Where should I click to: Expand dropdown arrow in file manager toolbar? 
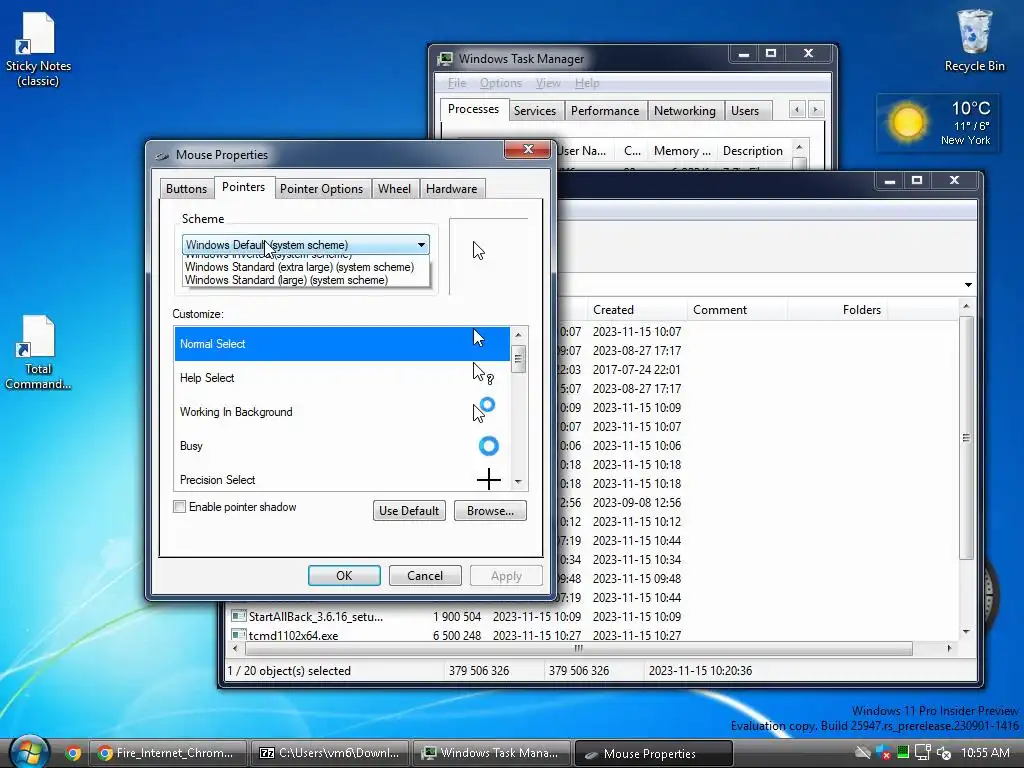[x=968, y=285]
